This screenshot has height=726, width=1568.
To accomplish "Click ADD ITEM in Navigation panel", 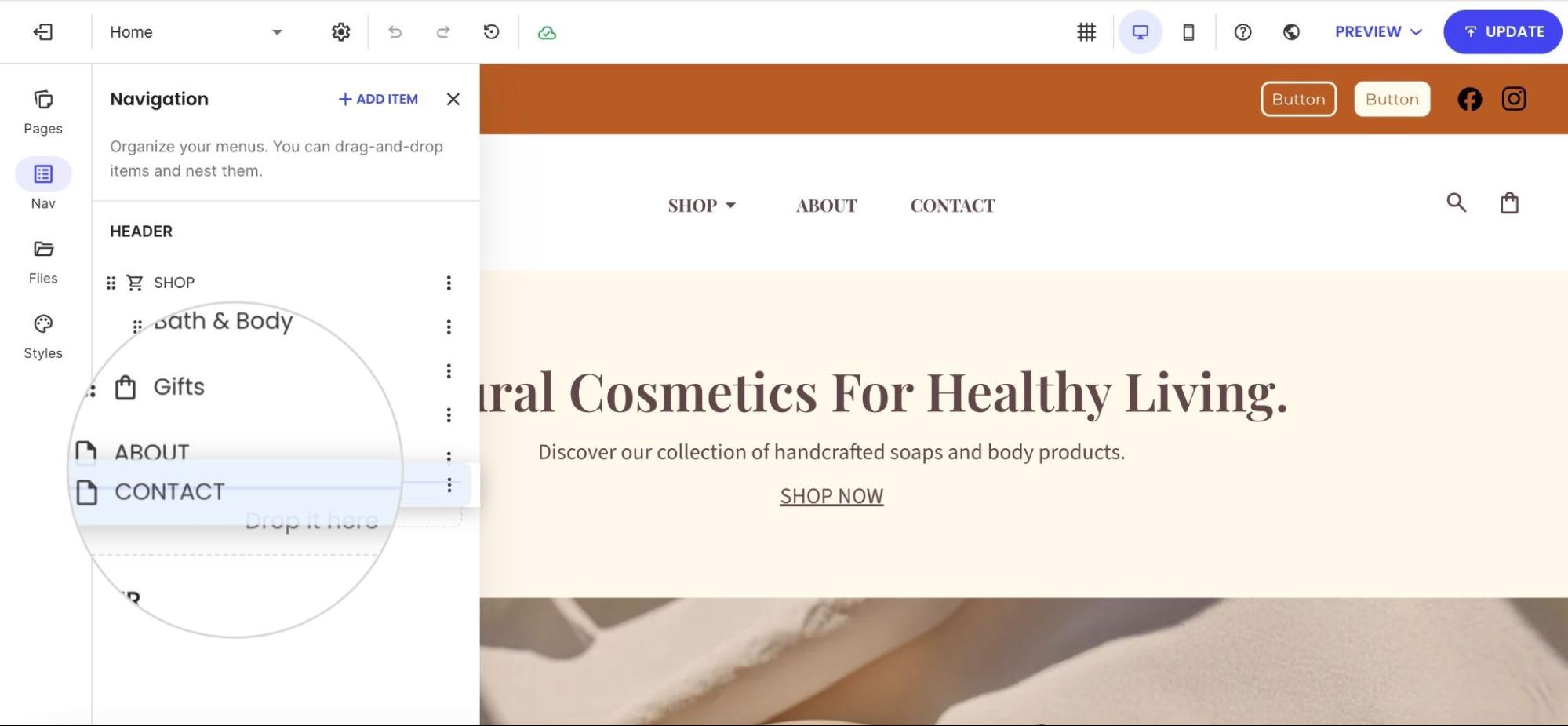I will point(378,99).
